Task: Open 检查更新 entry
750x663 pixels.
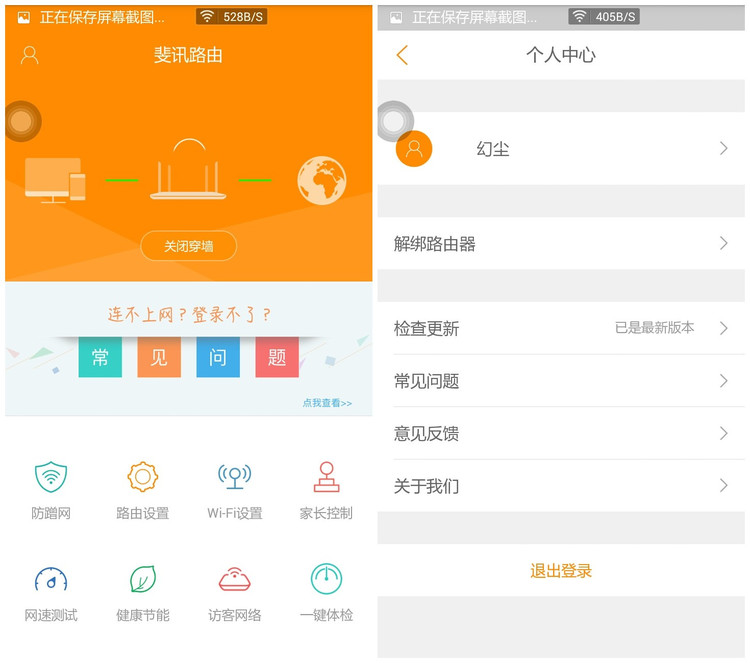Action: tap(561, 328)
